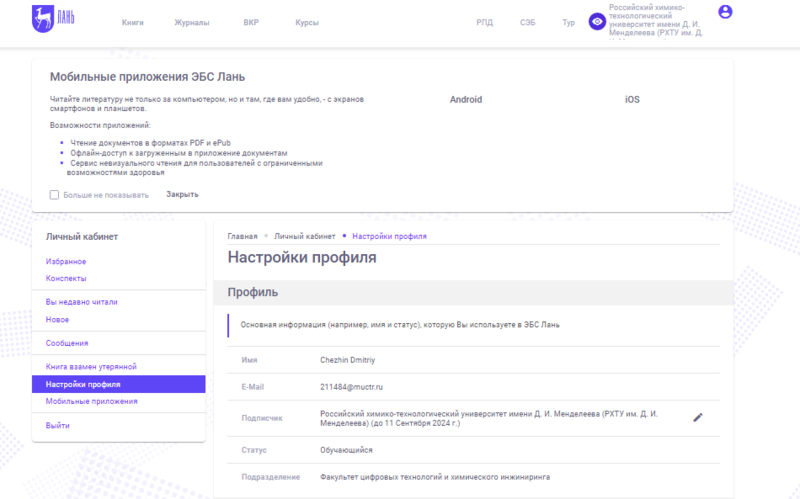The height and width of the screenshot is (499, 800).
Task: Click the subscriber university text
Action: [489, 418]
